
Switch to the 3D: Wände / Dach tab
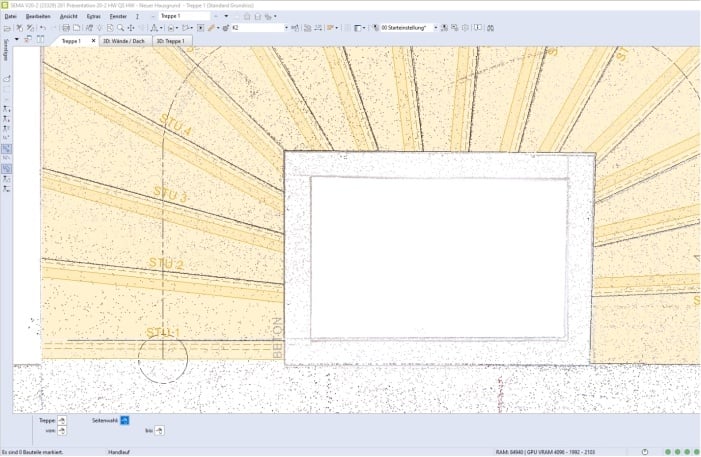tap(124, 41)
